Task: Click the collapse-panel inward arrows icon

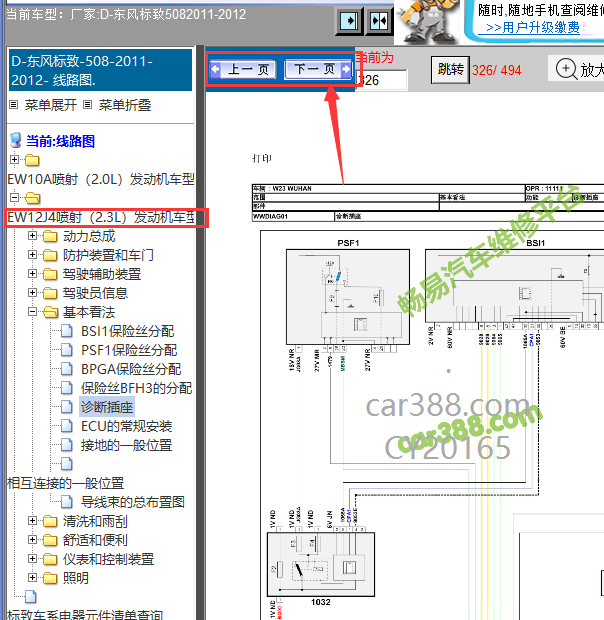Action: pos(379,20)
